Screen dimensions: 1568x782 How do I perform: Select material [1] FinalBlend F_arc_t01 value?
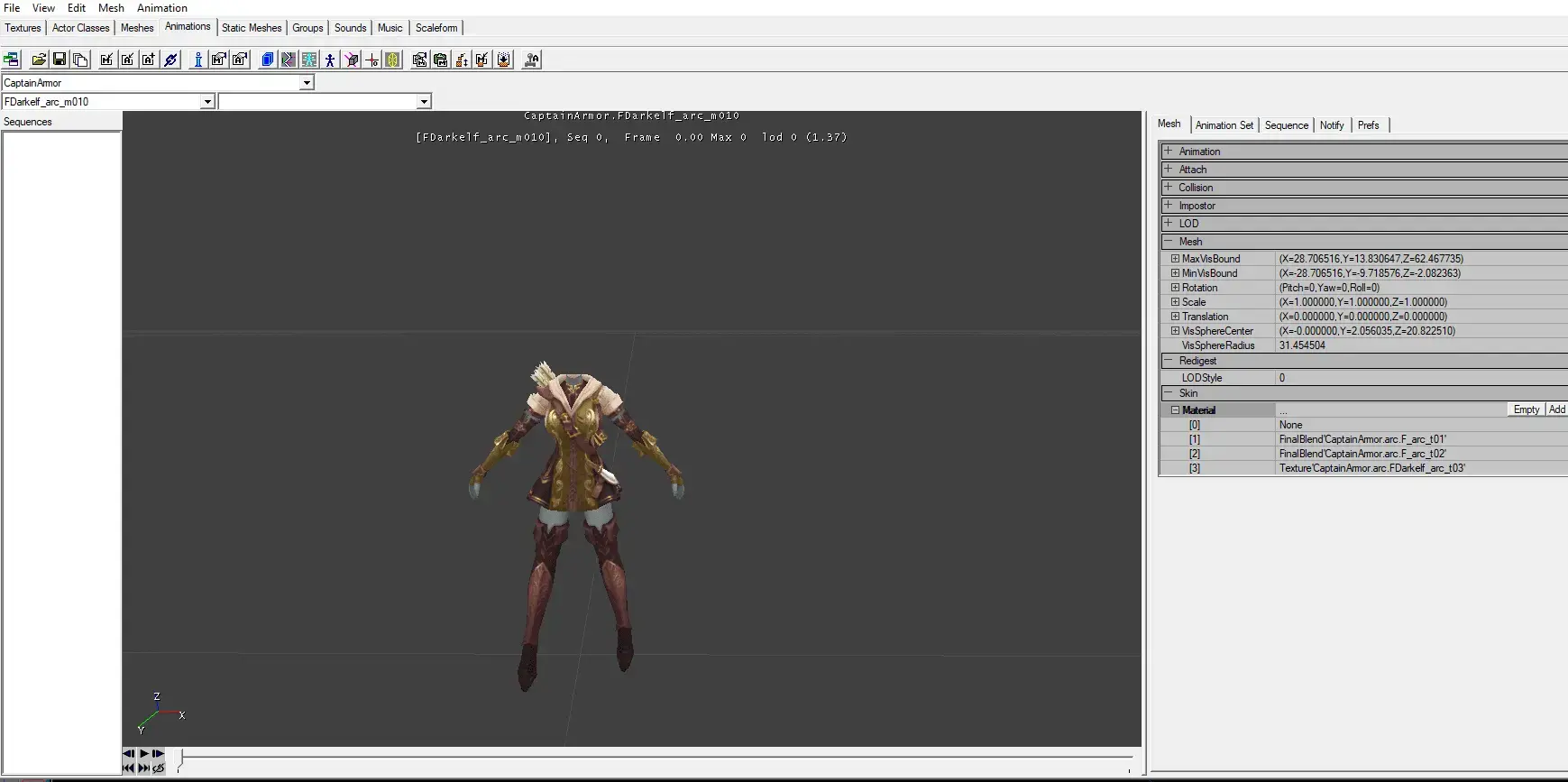tap(1422, 439)
